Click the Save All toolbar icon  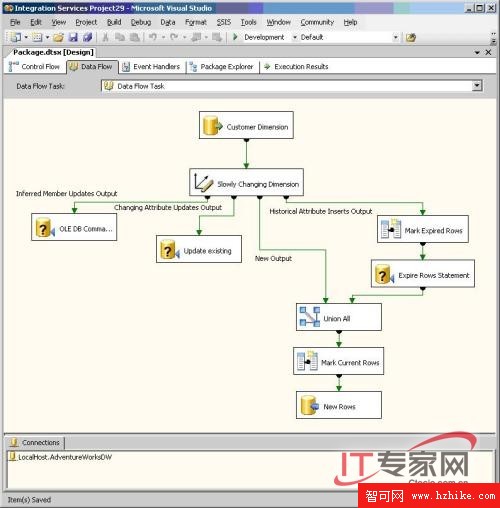(x=87, y=37)
